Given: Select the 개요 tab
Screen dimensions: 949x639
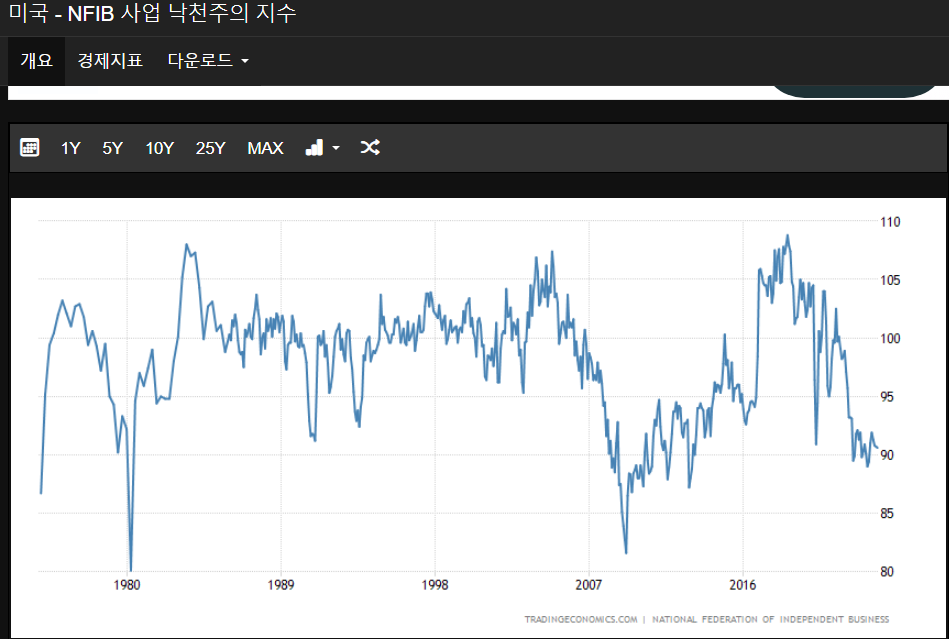Looking at the screenshot, I should pos(36,61).
